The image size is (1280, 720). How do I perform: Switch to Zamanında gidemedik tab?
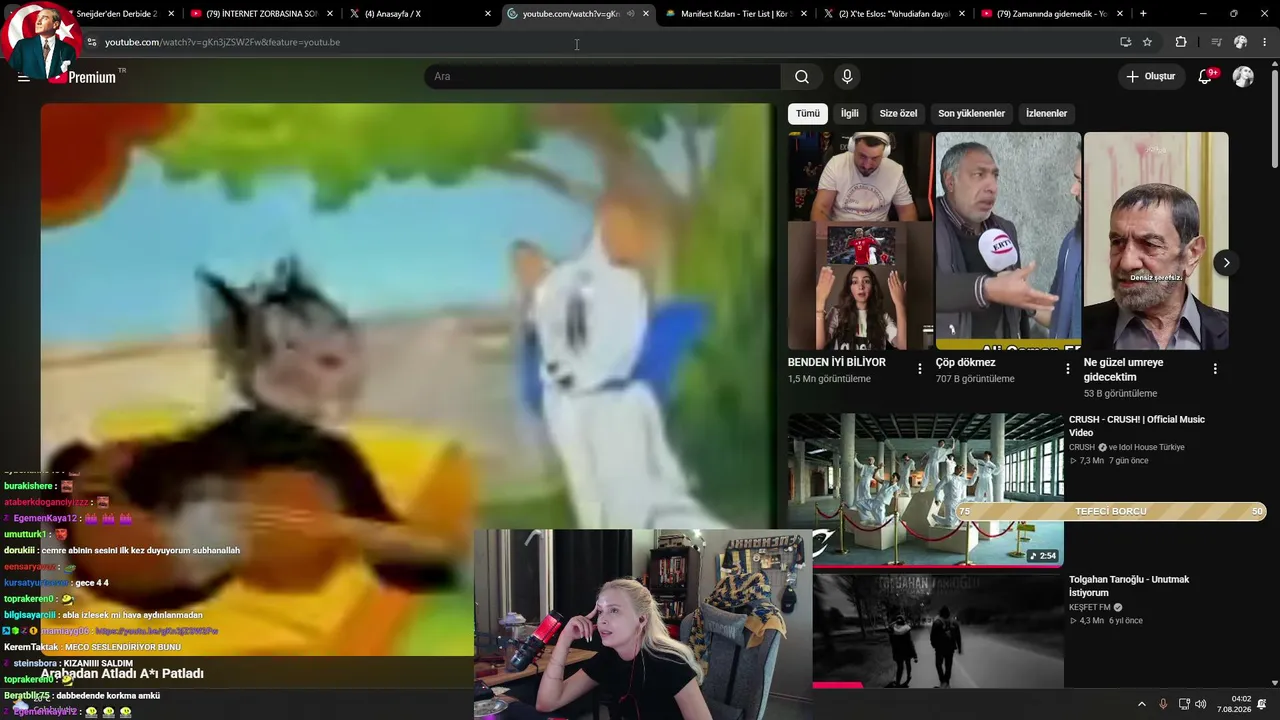[1052, 14]
